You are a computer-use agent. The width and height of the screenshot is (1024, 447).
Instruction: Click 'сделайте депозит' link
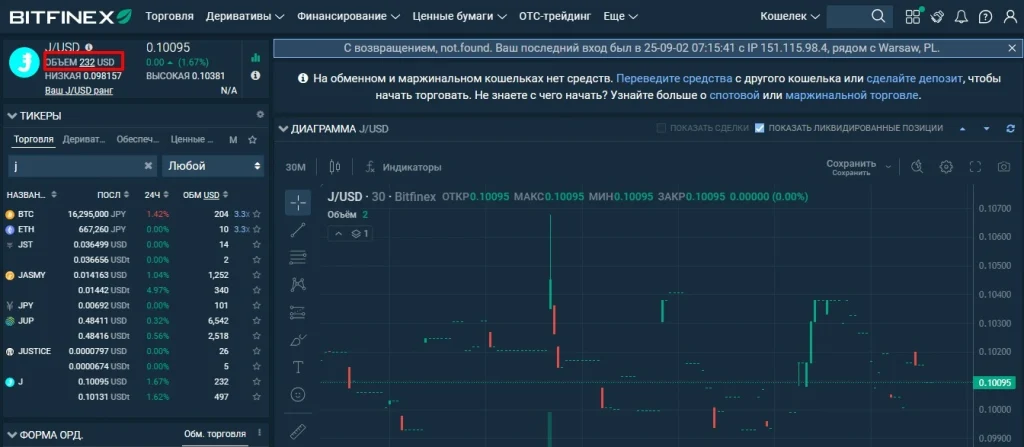point(914,78)
